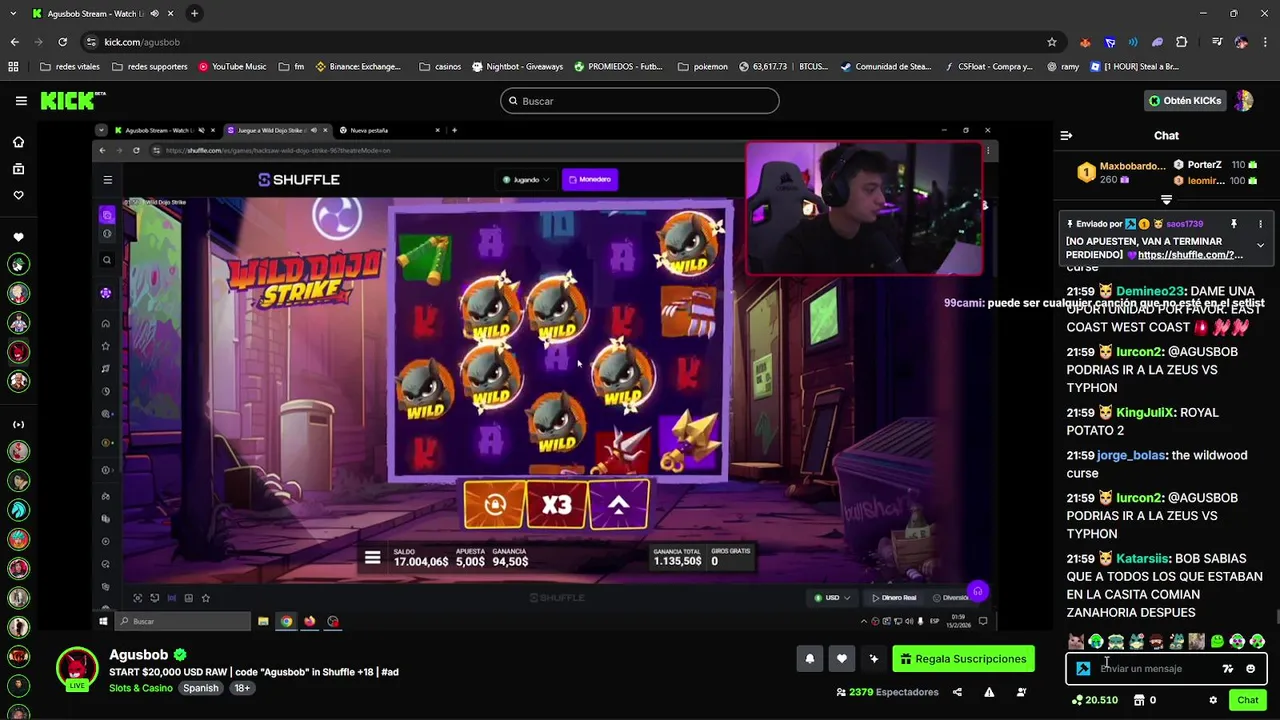
Task: Click the 20.510 channel points icon
Action: (x=1094, y=700)
